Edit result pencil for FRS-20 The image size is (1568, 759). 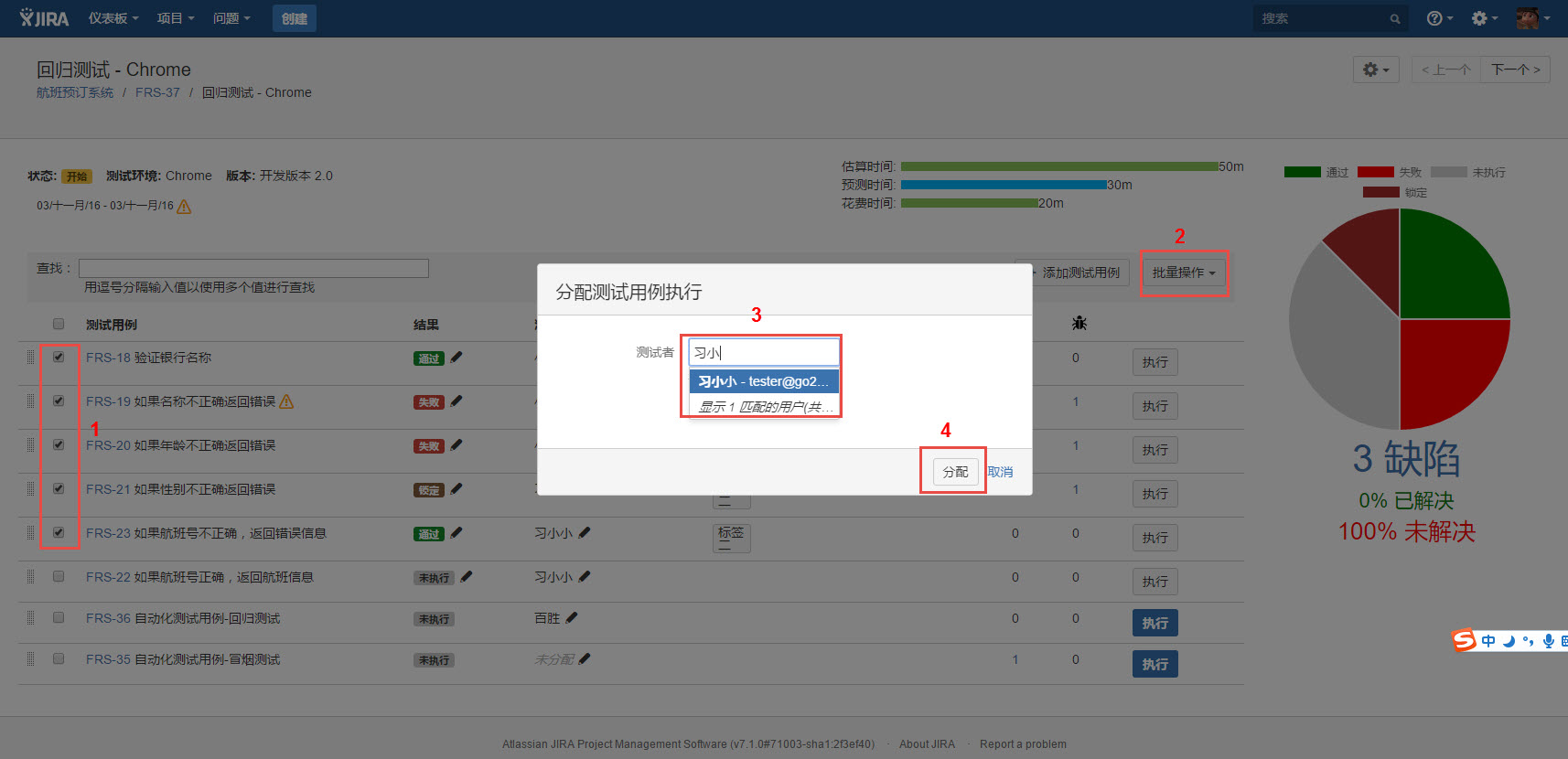coord(456,444)
